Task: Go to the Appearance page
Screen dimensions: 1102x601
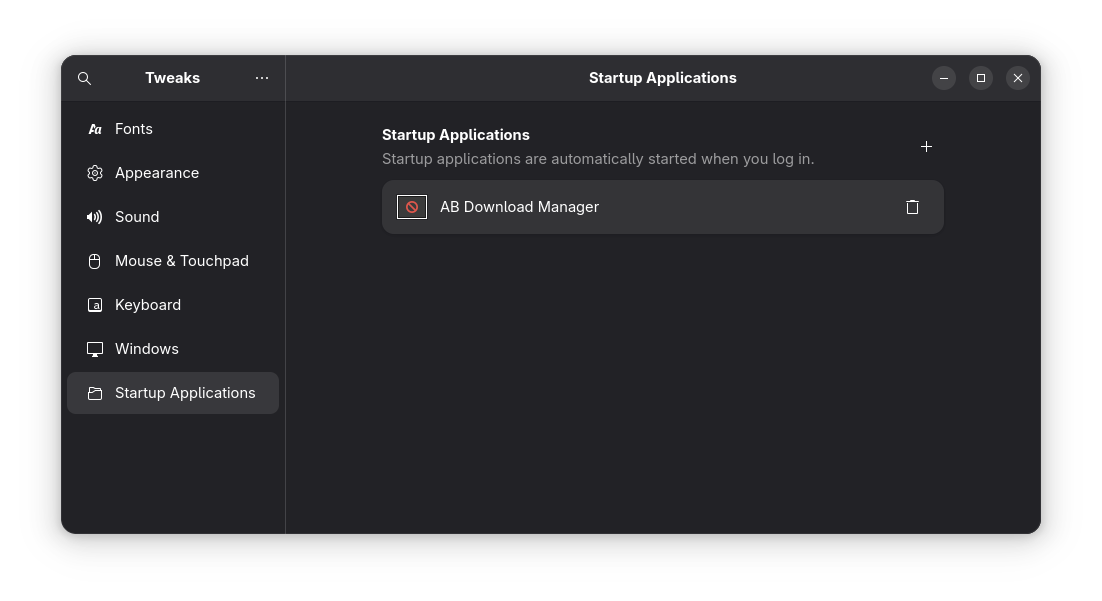Action: pos(173,173)
